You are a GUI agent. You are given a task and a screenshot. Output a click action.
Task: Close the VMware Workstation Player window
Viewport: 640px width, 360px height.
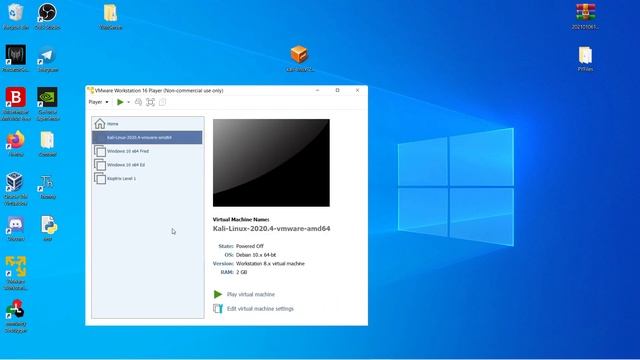coord(358,90)
